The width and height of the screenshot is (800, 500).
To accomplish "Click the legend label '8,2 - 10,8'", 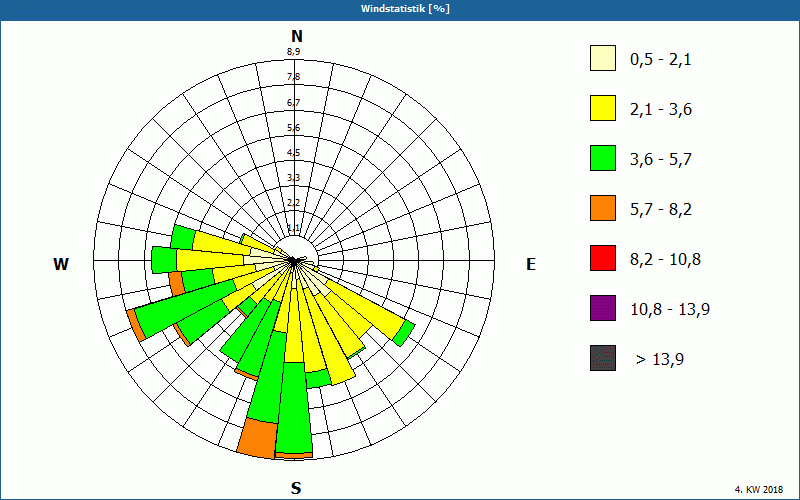I will point(665,260).
